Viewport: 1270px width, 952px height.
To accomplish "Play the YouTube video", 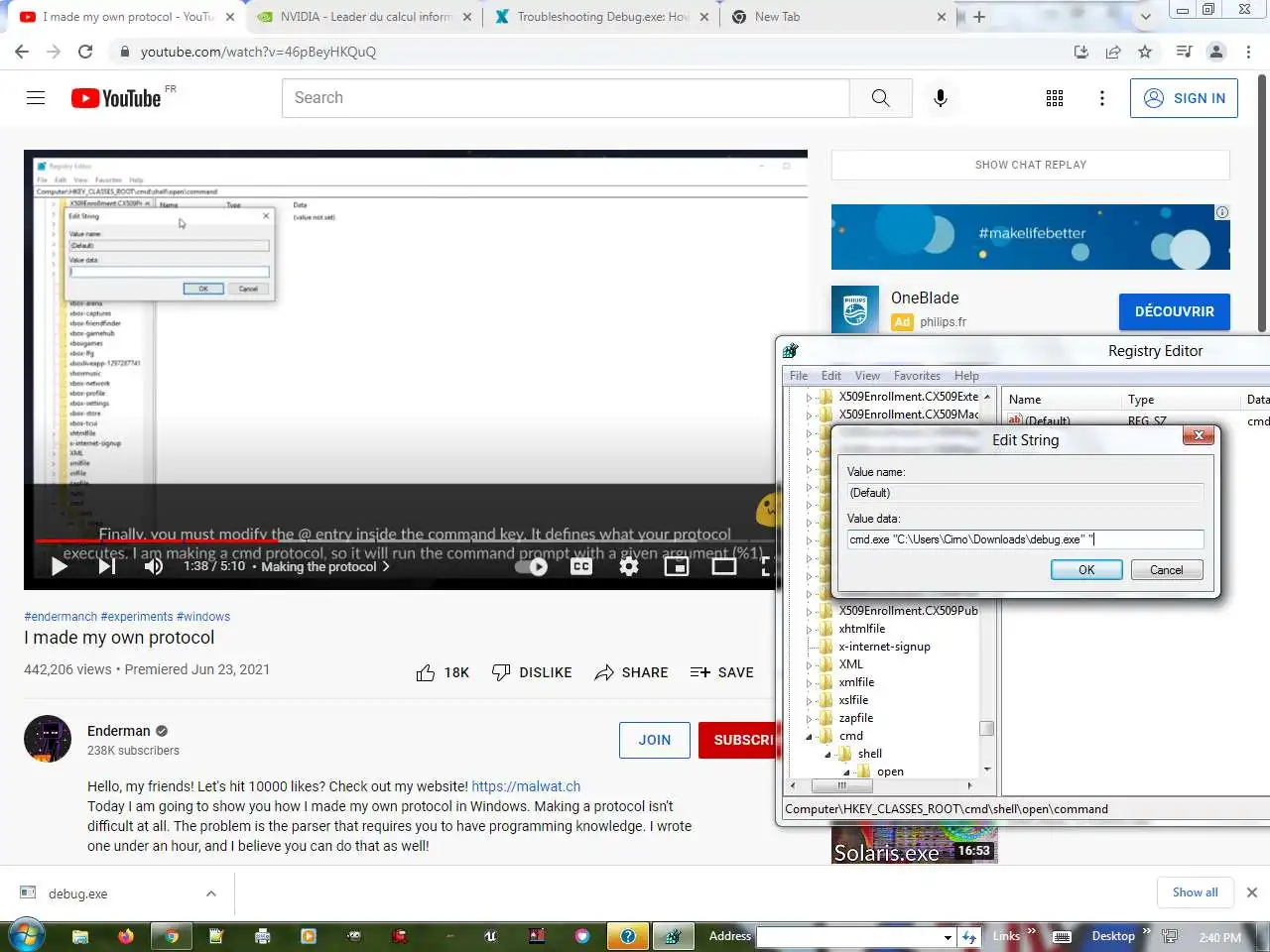I will point(60,566).
